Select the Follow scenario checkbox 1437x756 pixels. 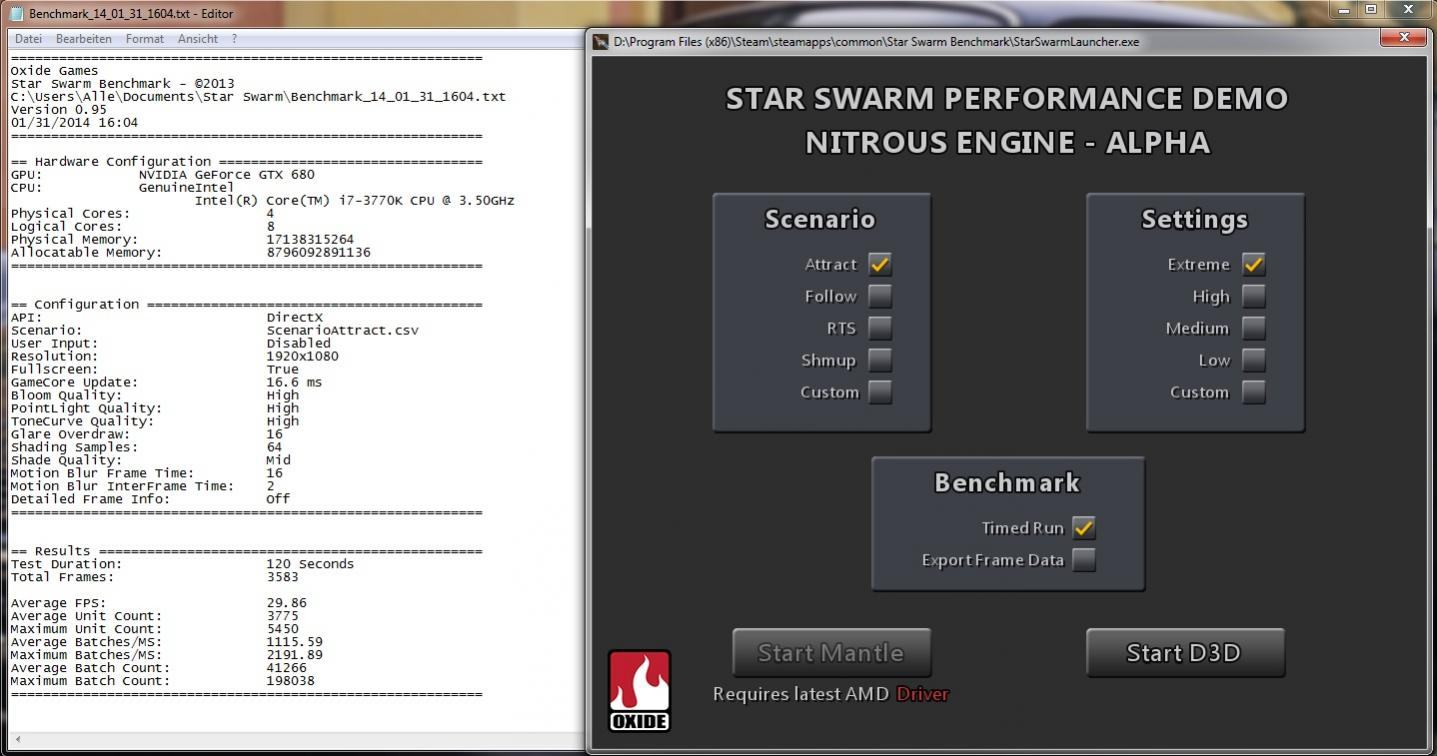880,296
